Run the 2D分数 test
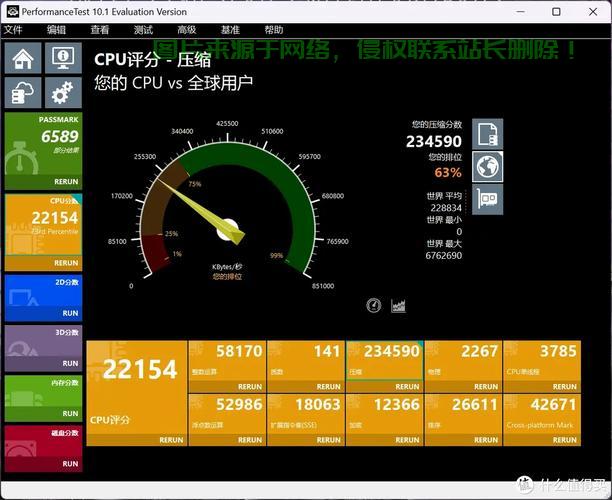612x500 pixels. tap(70, 313)
